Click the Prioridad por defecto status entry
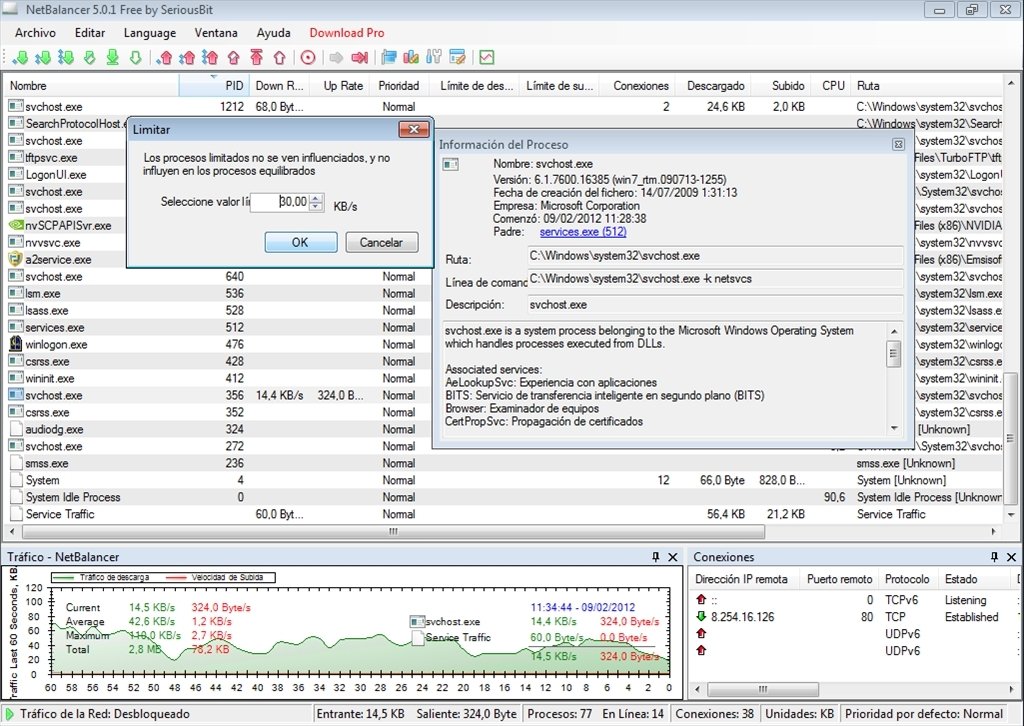 pos(923,714)
